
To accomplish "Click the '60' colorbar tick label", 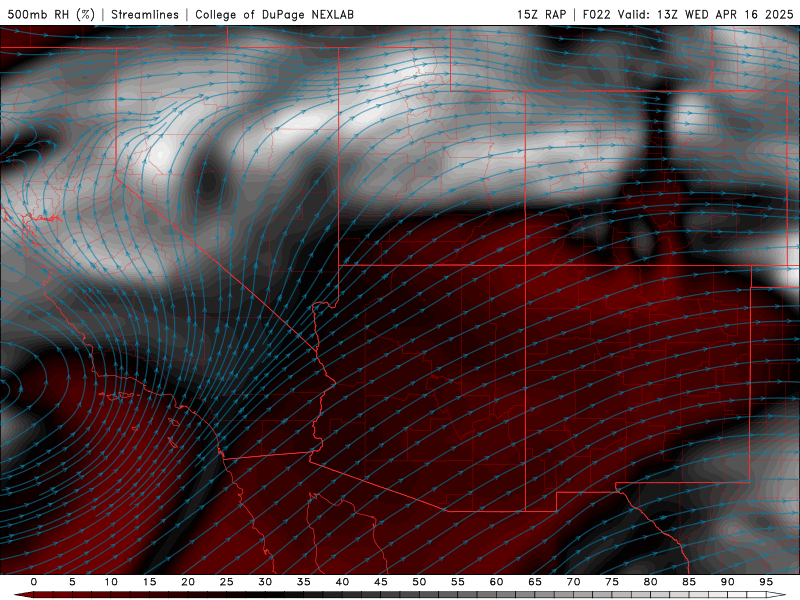I will click(496, 582).
